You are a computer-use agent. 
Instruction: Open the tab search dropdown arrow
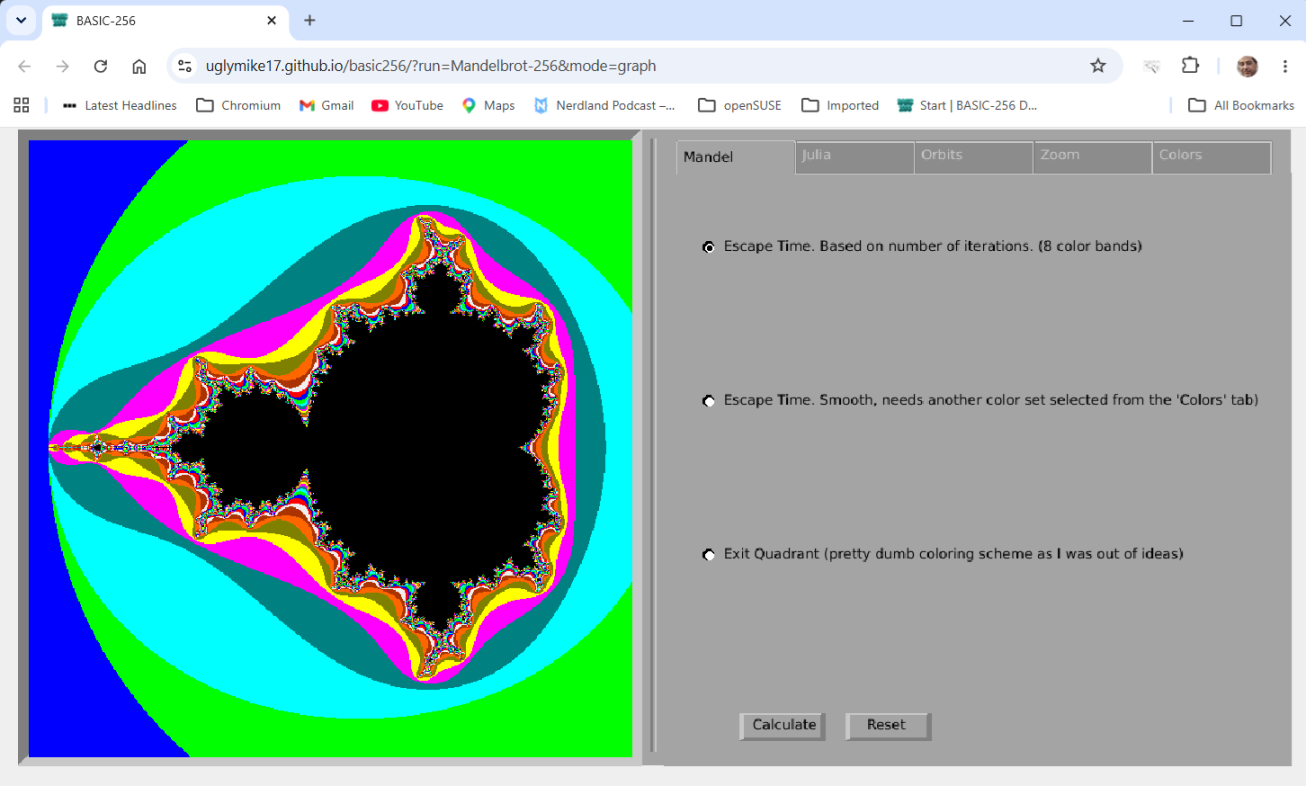click(x=20, y=20)
